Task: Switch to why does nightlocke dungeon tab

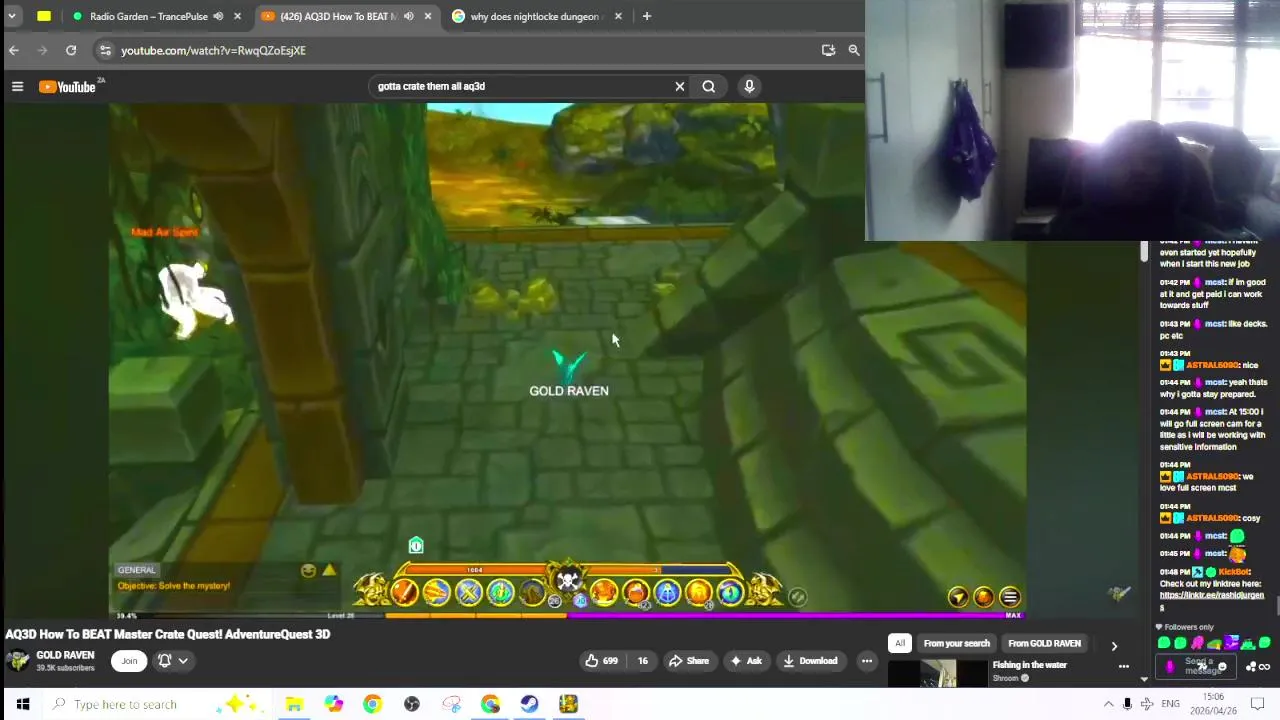Action: 534,16
